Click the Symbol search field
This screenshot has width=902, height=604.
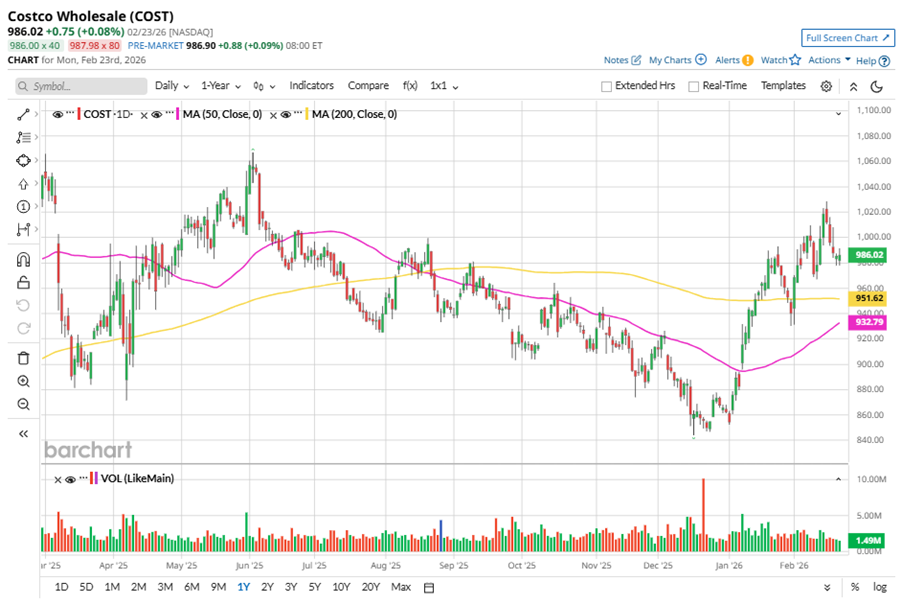(81, 86)
